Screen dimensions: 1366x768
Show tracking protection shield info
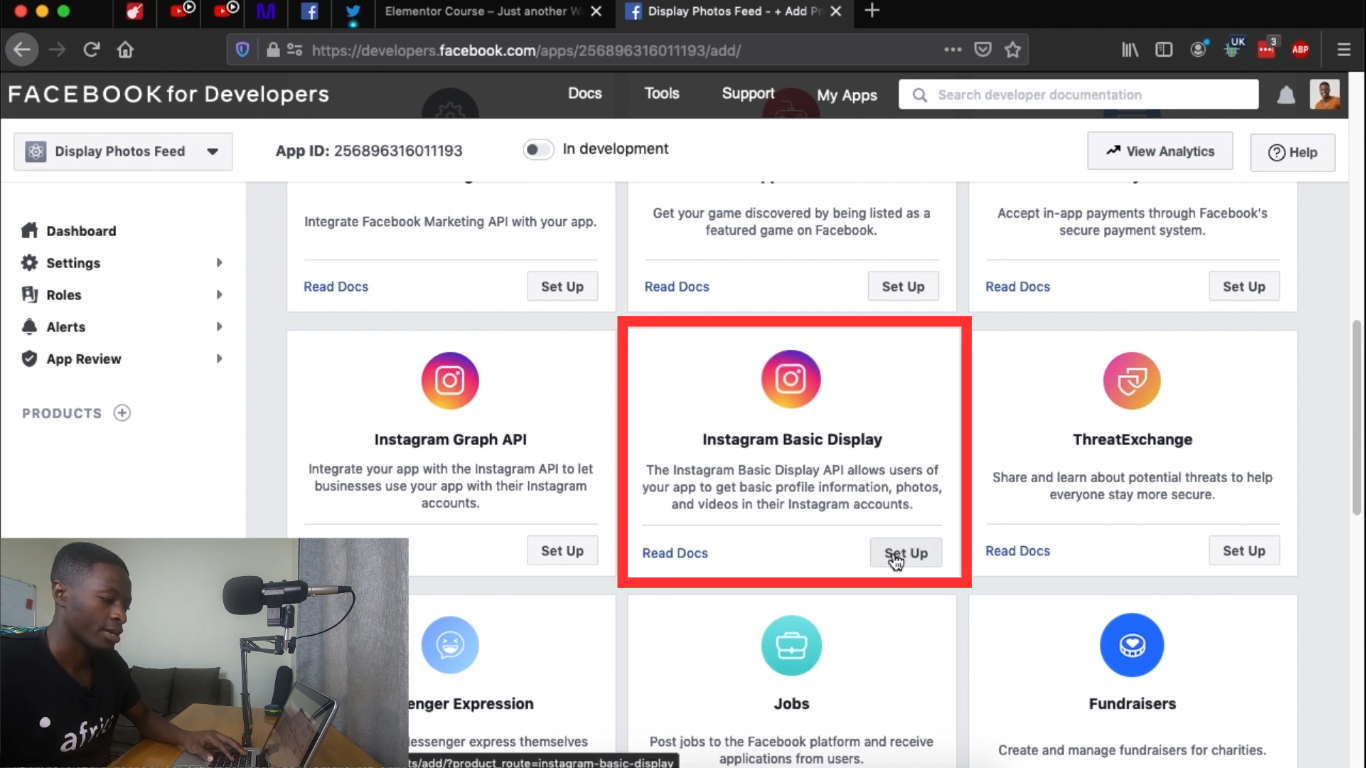click(243, 49)
